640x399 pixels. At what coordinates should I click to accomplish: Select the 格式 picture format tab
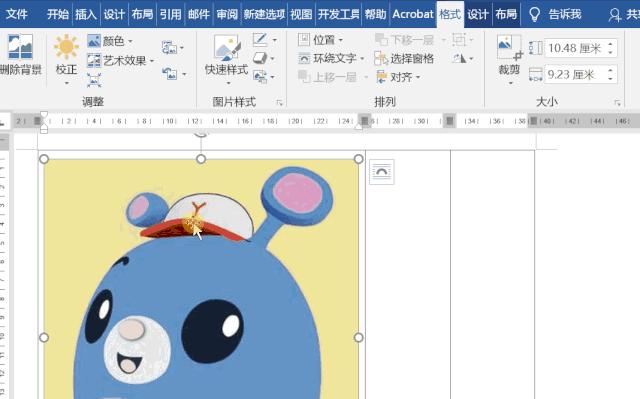pyautogui.click(x=450, y=14)
